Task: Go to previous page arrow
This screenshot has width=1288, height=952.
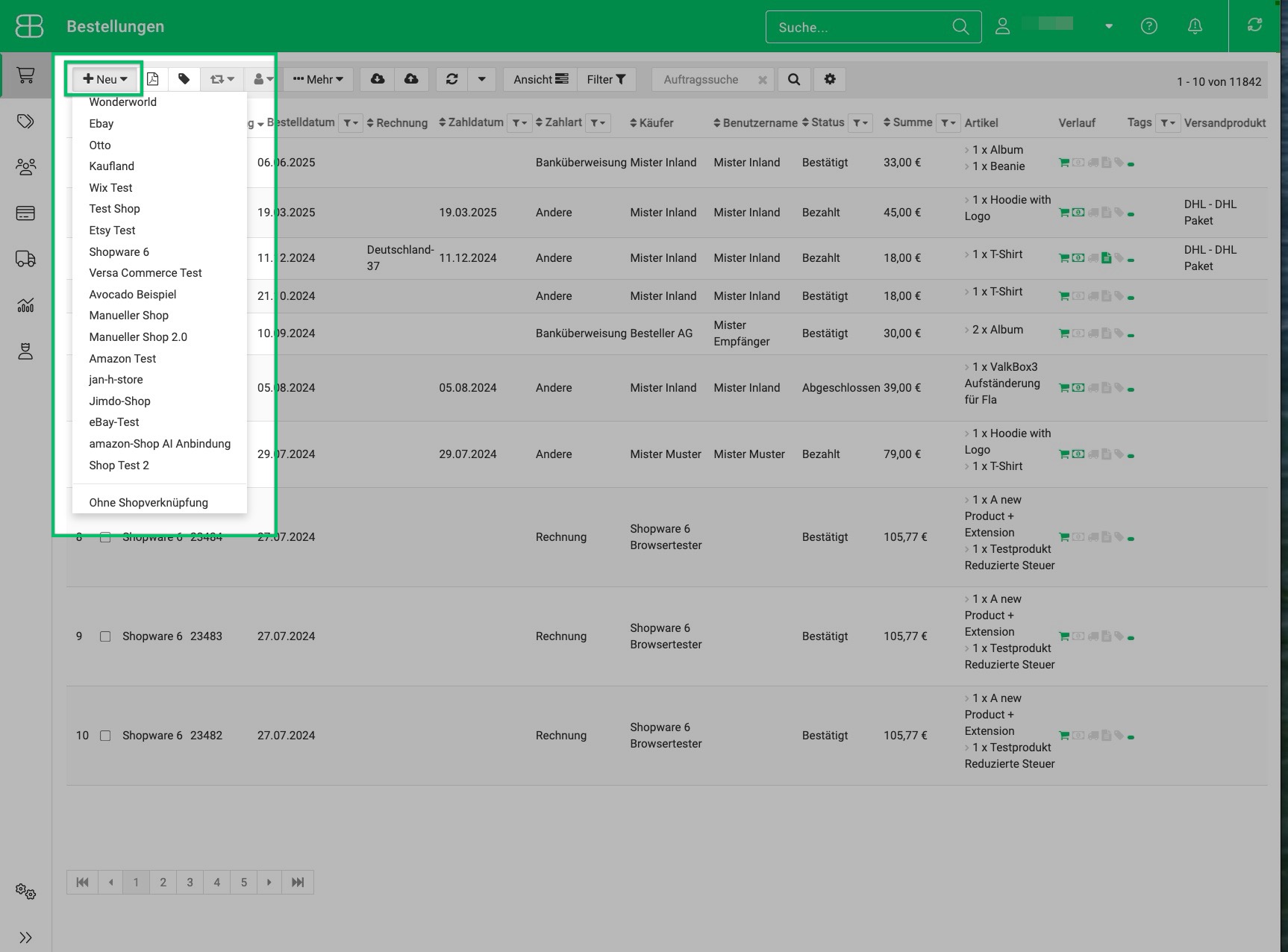Action: [x=110, y=883]
